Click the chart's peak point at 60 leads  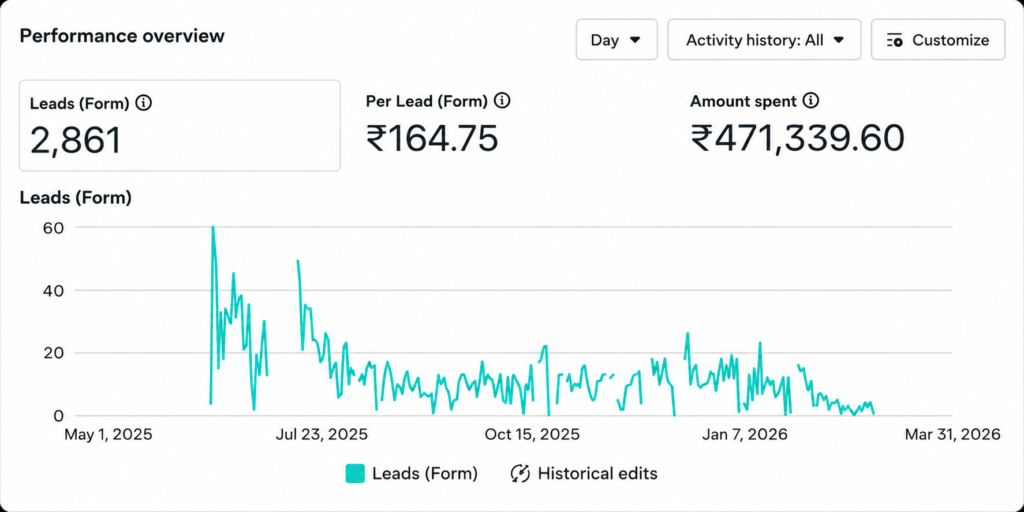pos(213,227)
